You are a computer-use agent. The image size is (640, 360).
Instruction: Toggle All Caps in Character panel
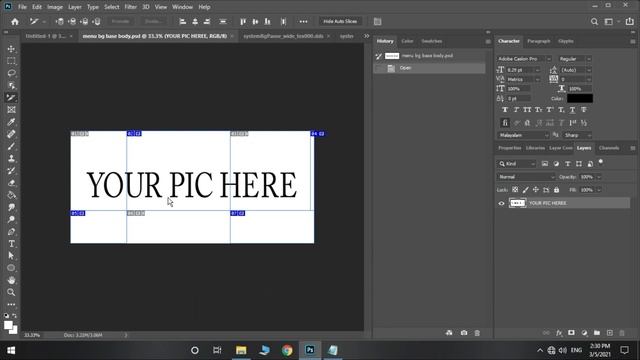(527, 110)
